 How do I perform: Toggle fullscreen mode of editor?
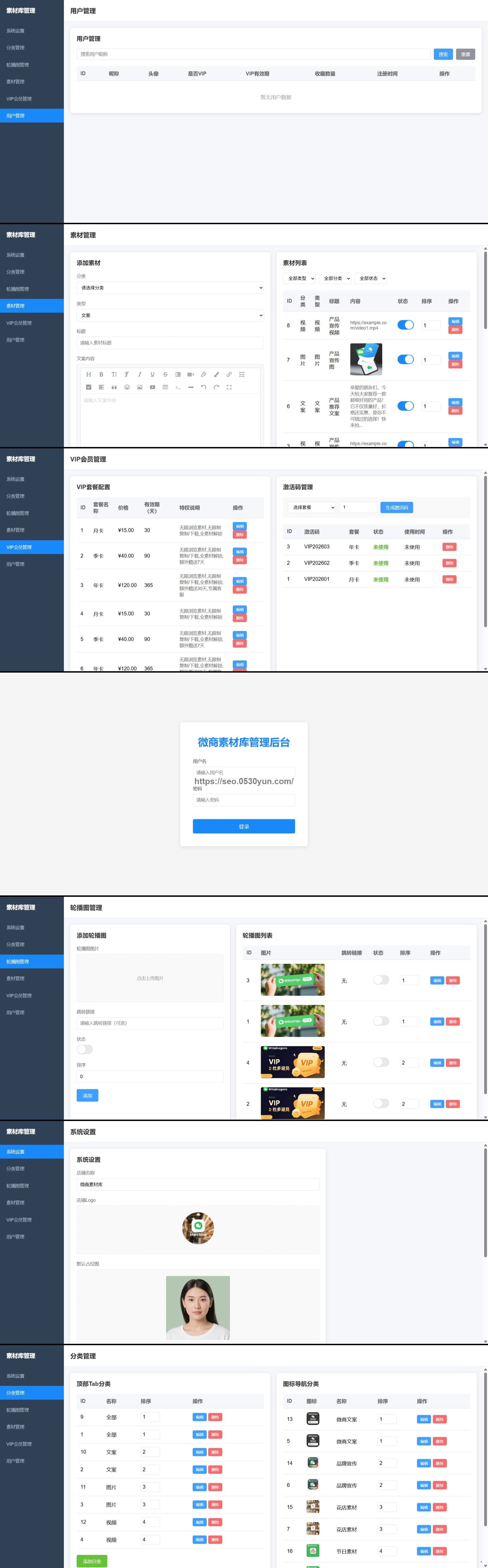pyautogui.click(x=229, y=387)
